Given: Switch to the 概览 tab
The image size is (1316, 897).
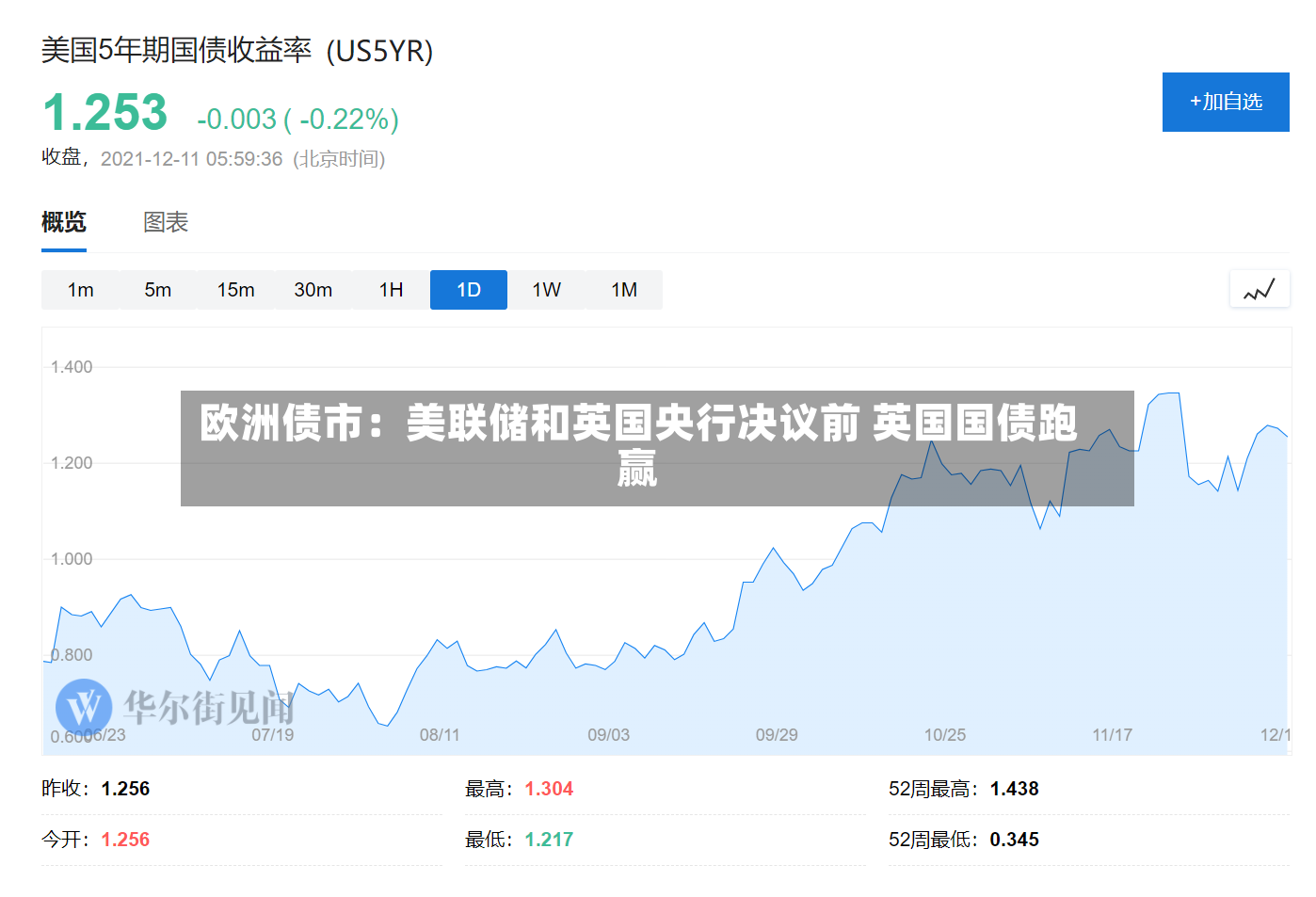Looking at the screenshot, I should [64, 222].
